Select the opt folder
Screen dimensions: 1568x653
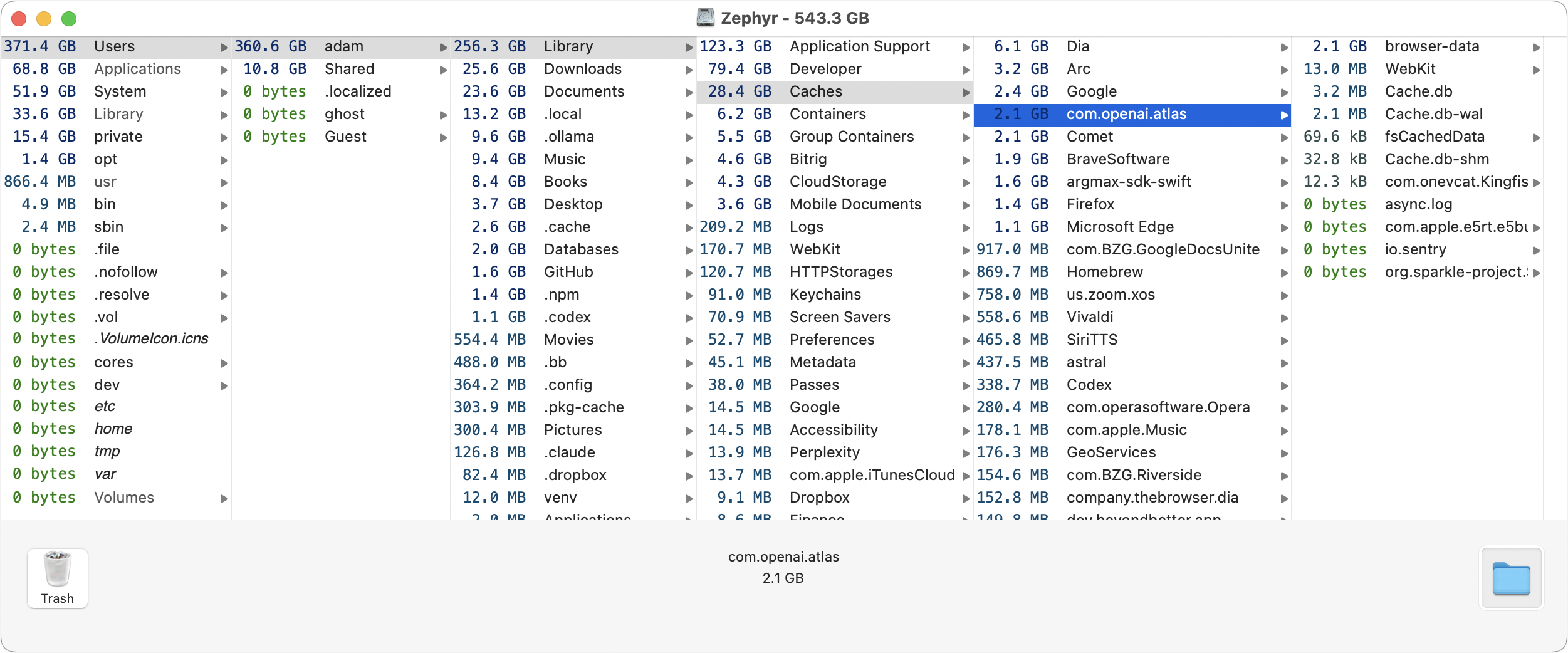pyautogui.click(x=116, y=159)
